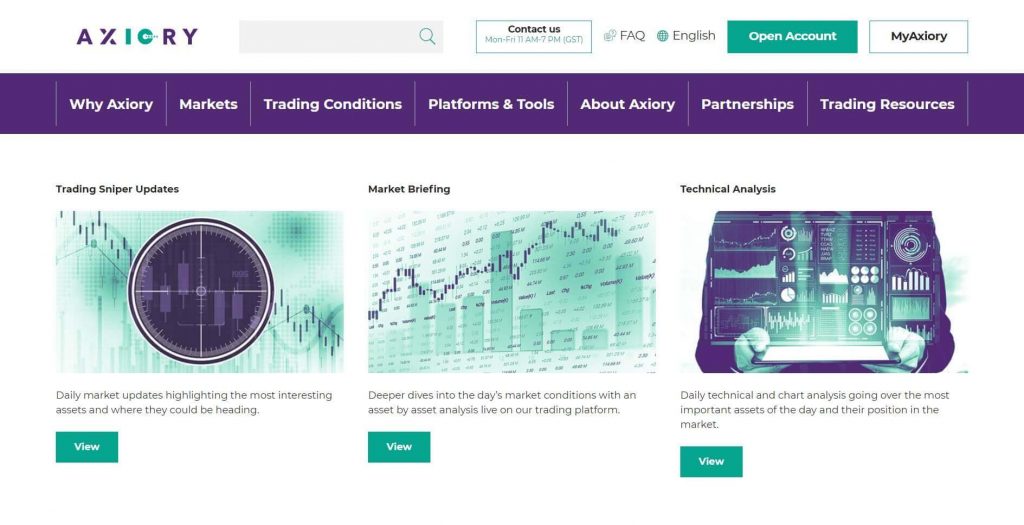The width and height of the screenshot is (1024, 525).
Task: Click the search magnifier icon
Action: 427,37
